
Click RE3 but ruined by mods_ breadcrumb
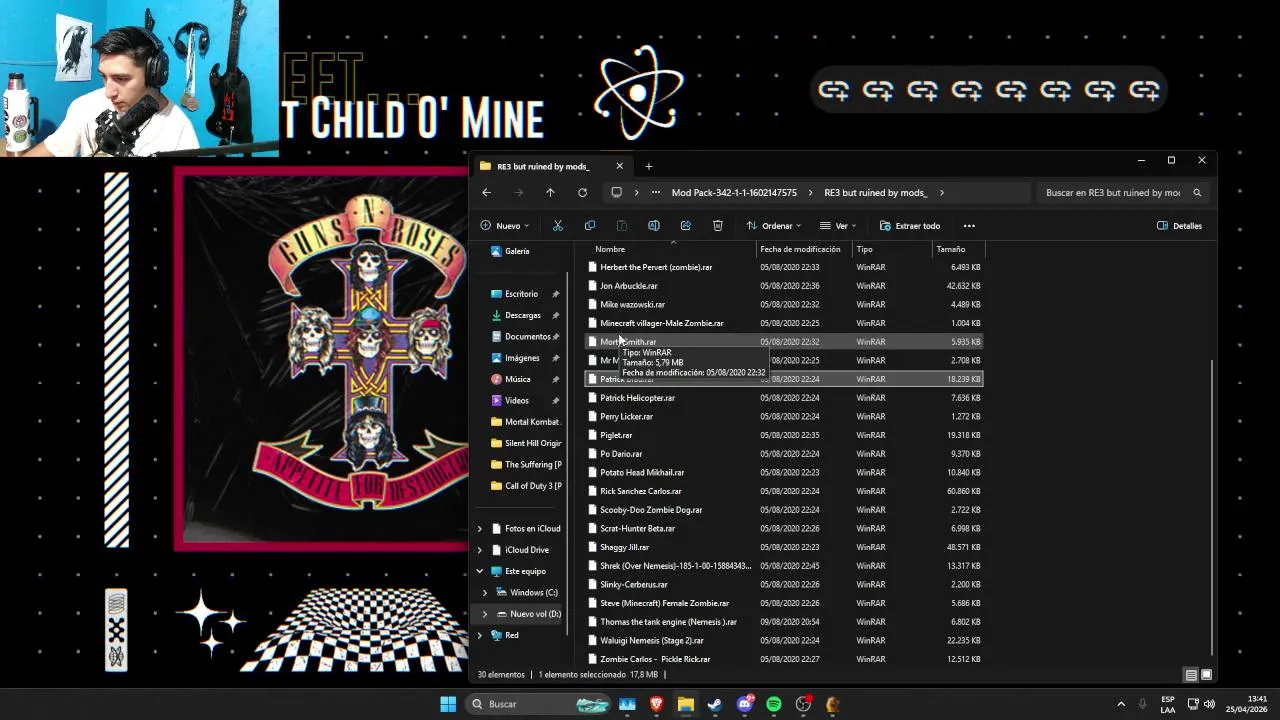[x=875, y=193]
